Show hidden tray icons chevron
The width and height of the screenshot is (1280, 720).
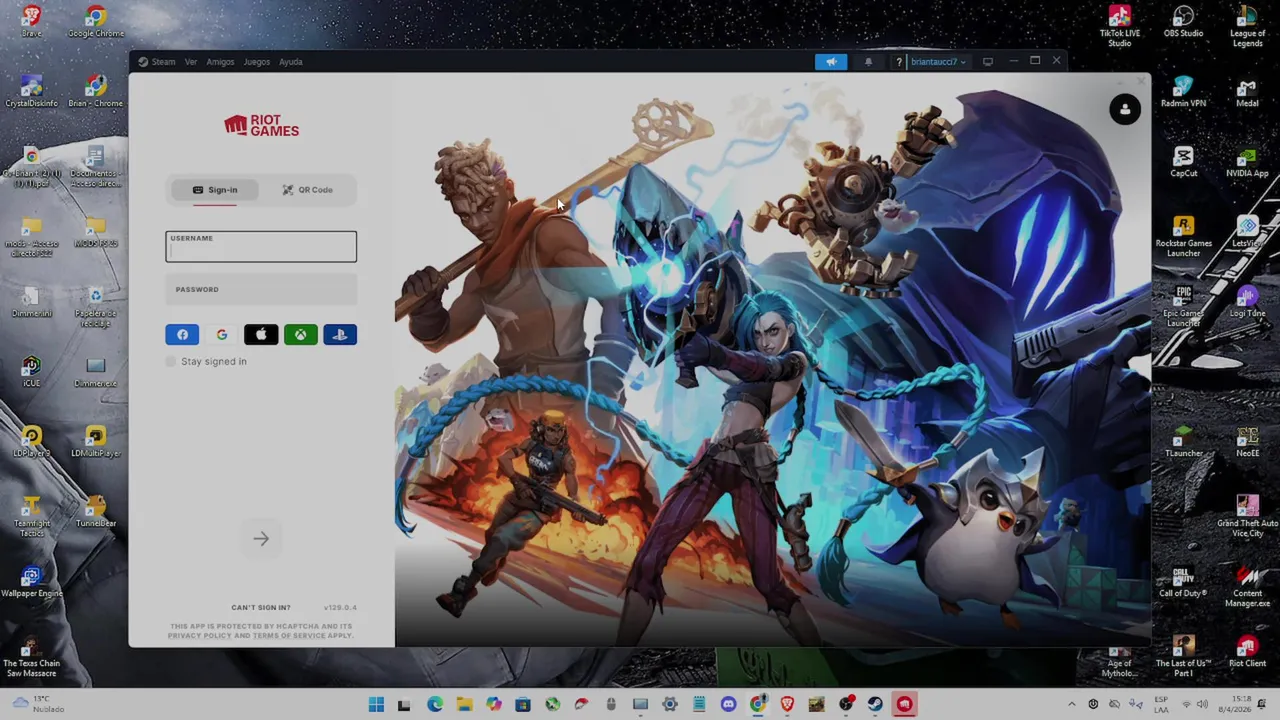coord(1071,705)
